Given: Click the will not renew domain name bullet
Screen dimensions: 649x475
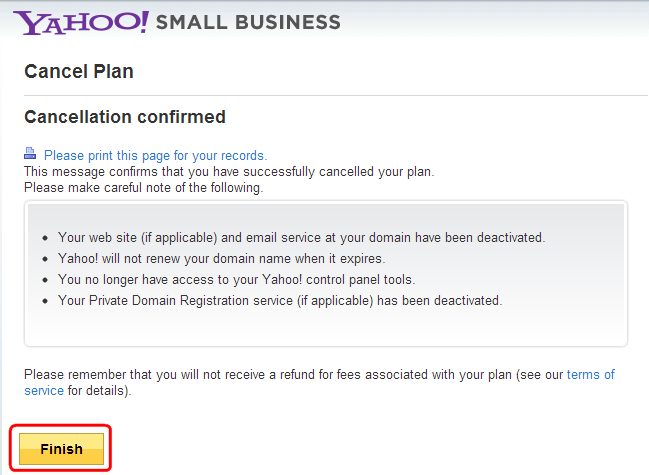Looking at the screenshot, I should (221, 259).
